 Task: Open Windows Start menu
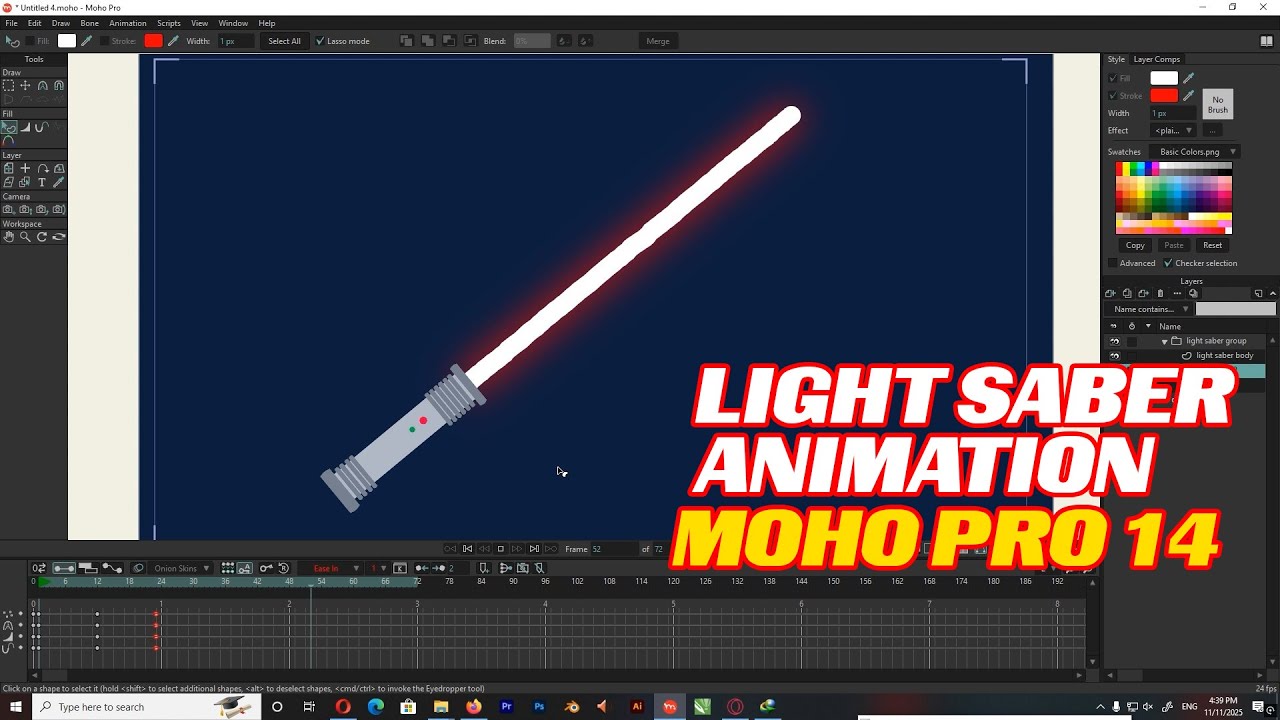tap(16, 707)
